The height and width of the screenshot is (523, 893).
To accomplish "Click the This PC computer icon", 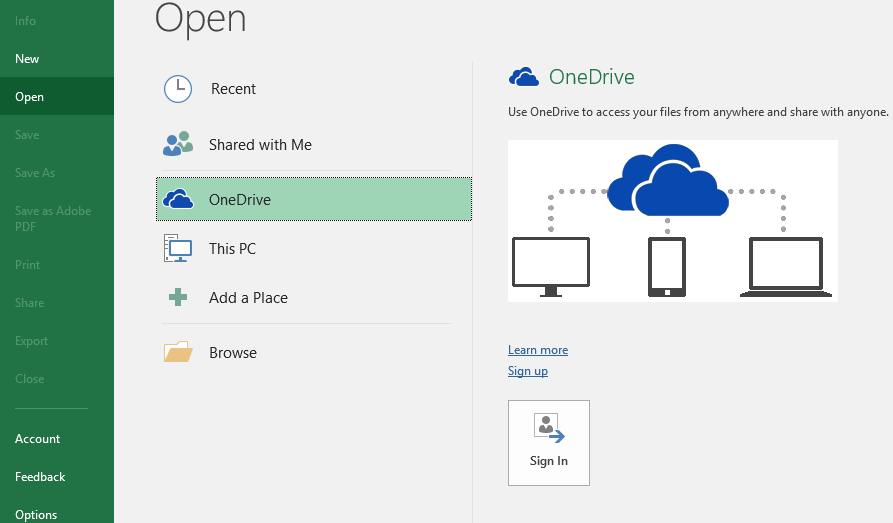I will 177,248.
